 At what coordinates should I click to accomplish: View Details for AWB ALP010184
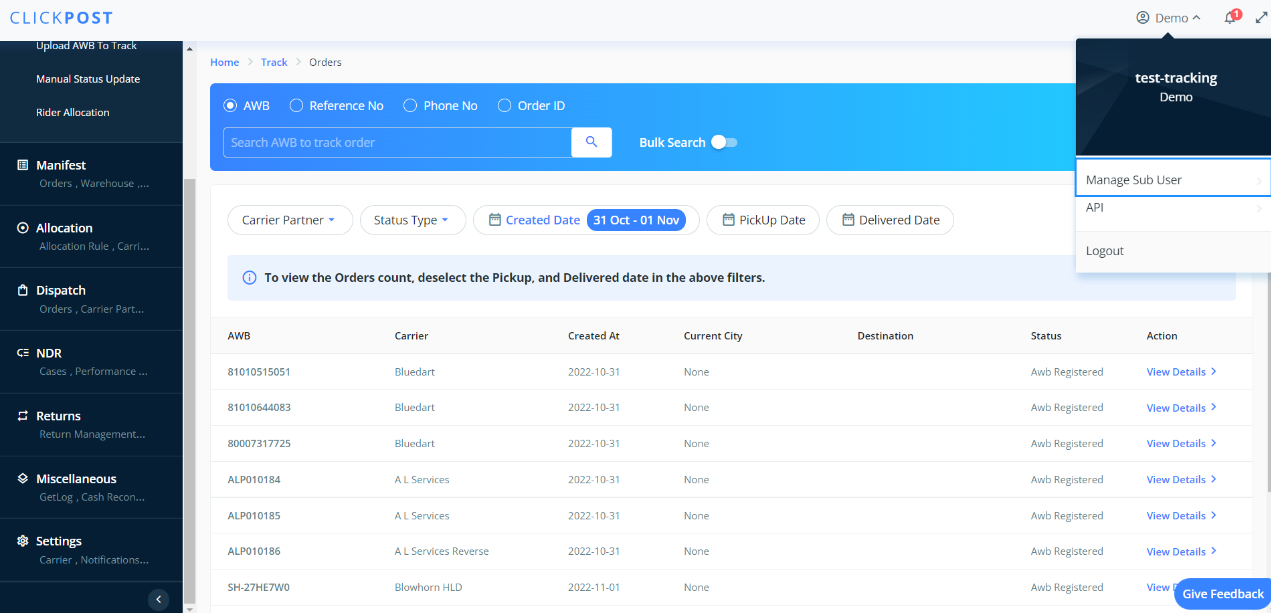pyautogui.click(x=1181, y=479)
